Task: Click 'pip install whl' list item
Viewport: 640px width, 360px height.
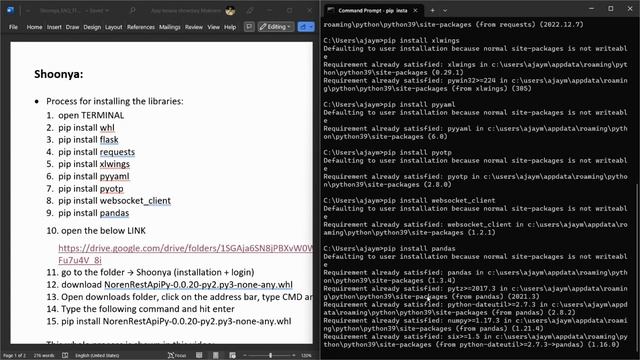Action: click(86, 128)
